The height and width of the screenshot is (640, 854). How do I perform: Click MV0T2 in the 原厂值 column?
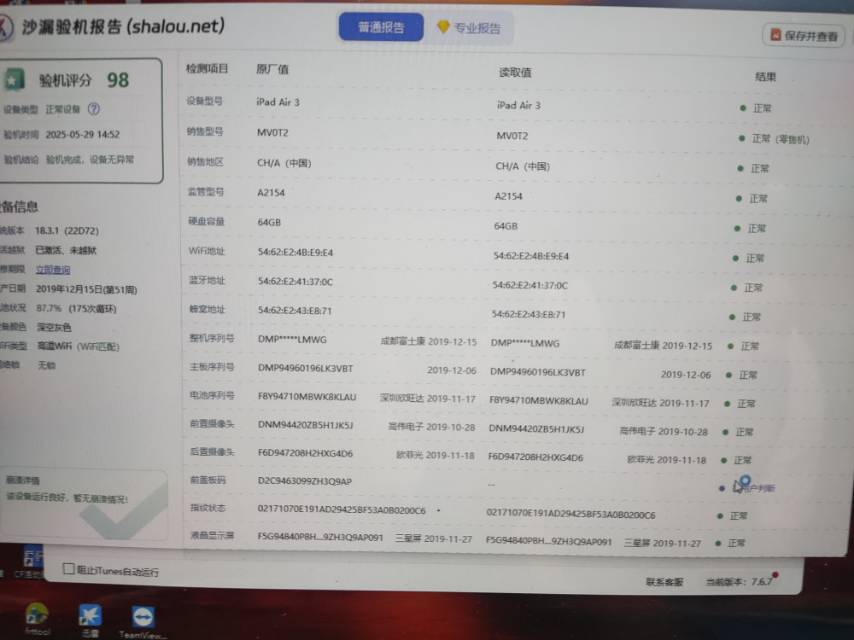coord(272,132)
